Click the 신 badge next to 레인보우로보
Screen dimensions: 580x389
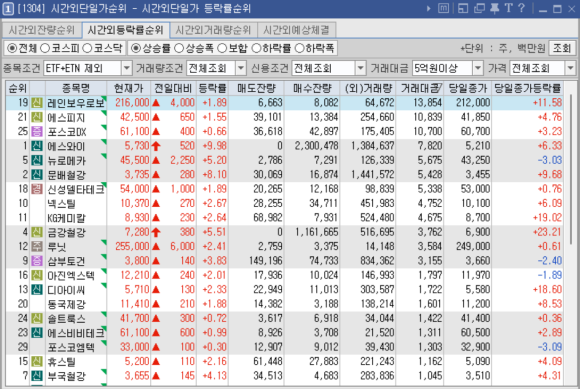[37, 102]
